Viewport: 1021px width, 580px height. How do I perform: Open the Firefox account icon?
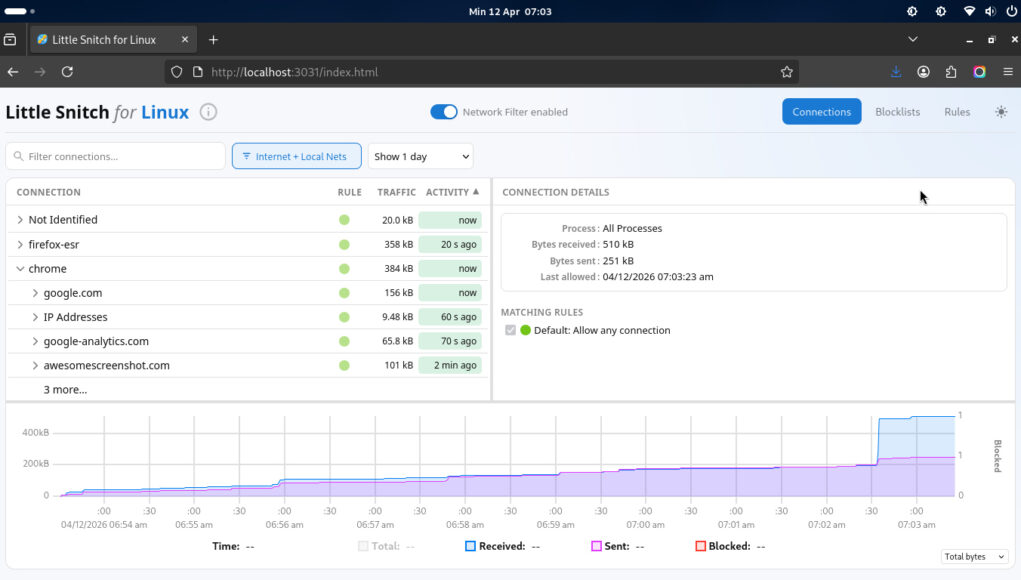pos(923,72)
